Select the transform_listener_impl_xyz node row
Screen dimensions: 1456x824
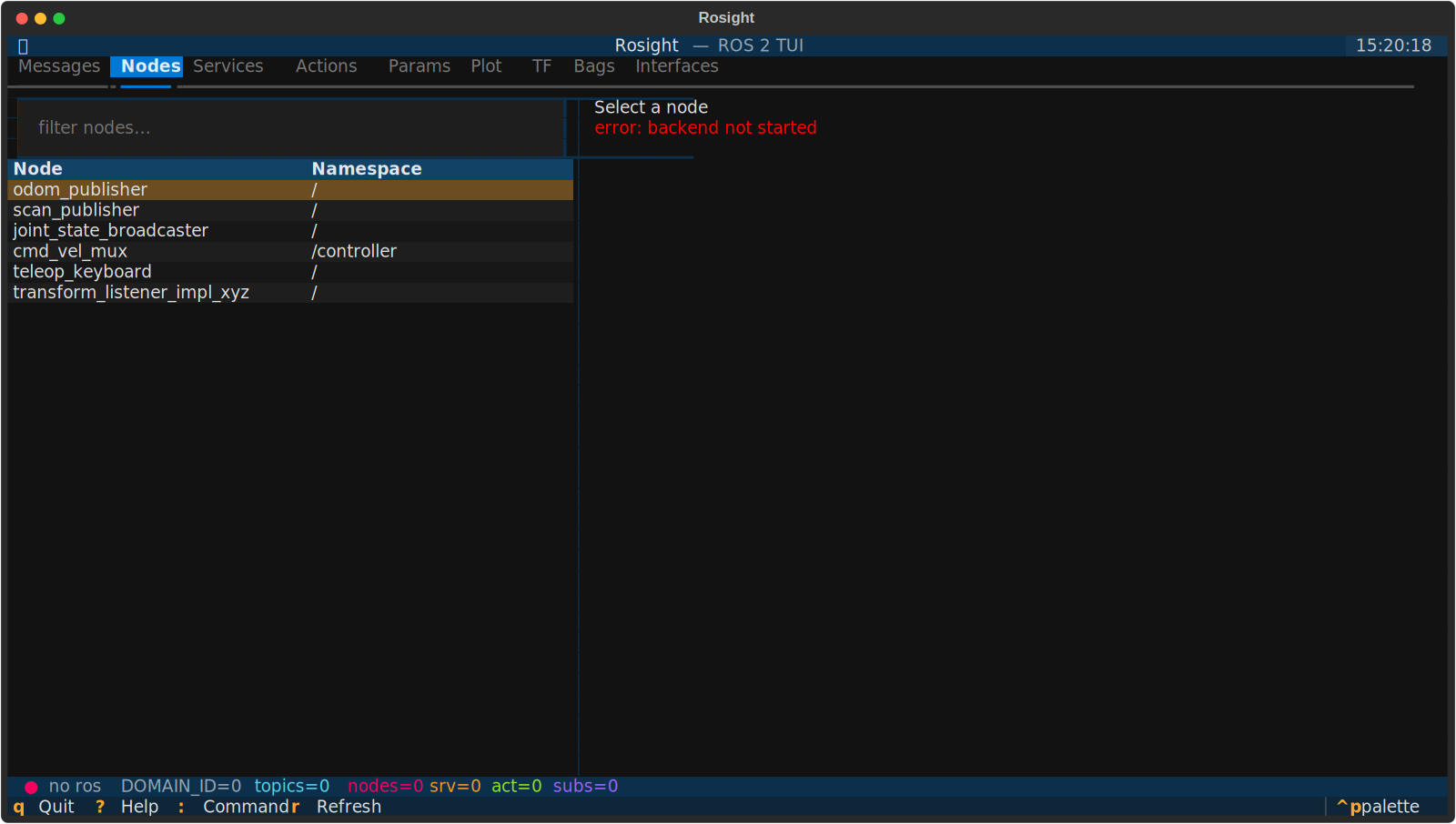[290, 293]
